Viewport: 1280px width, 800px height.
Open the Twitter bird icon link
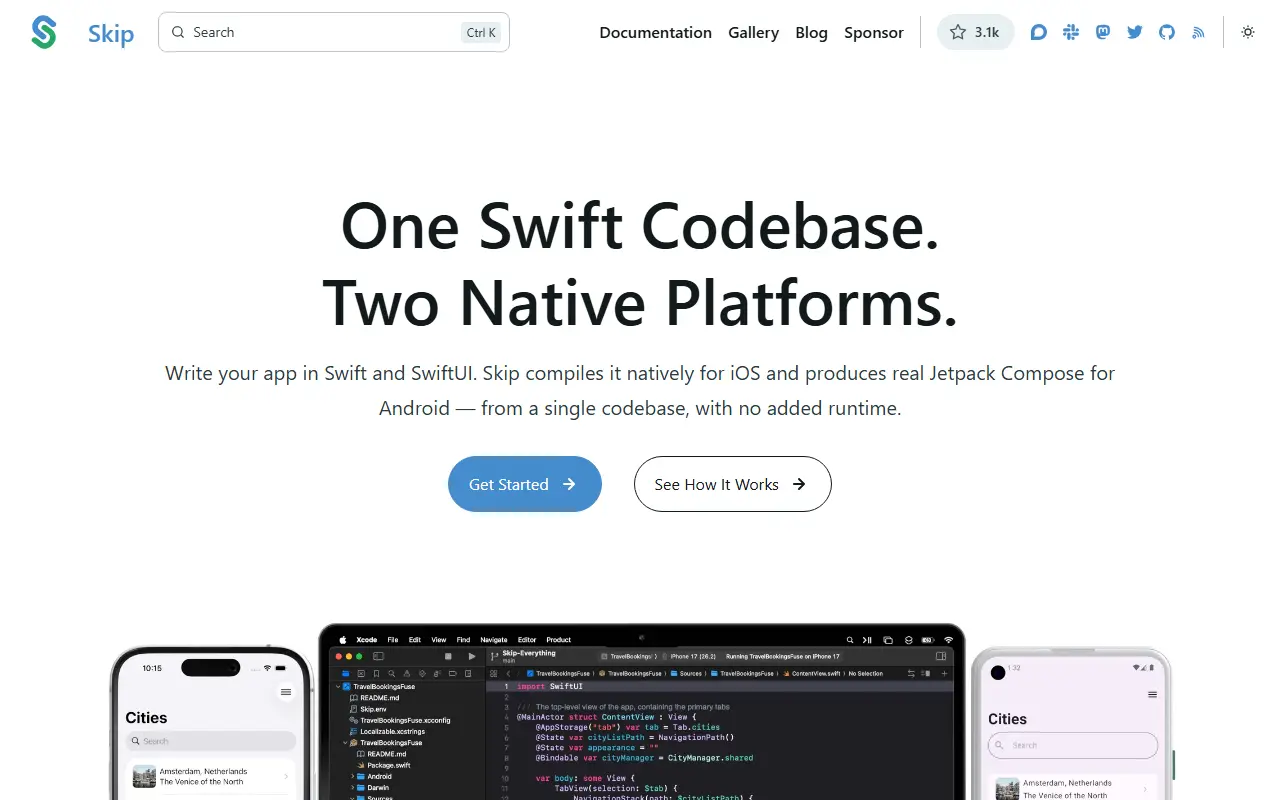click(x=1135, y=32)
